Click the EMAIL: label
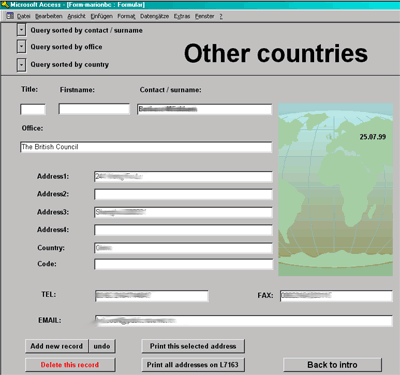Image resolution: width=400 pixels, height=375 pixels. click(x=50, y=320)
